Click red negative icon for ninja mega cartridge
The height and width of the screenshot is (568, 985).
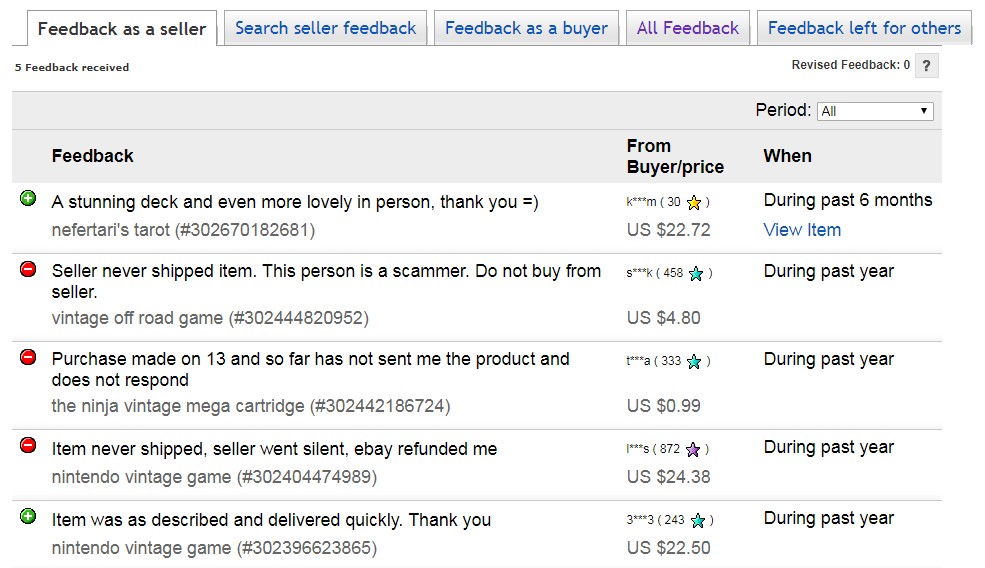point(28,358)
